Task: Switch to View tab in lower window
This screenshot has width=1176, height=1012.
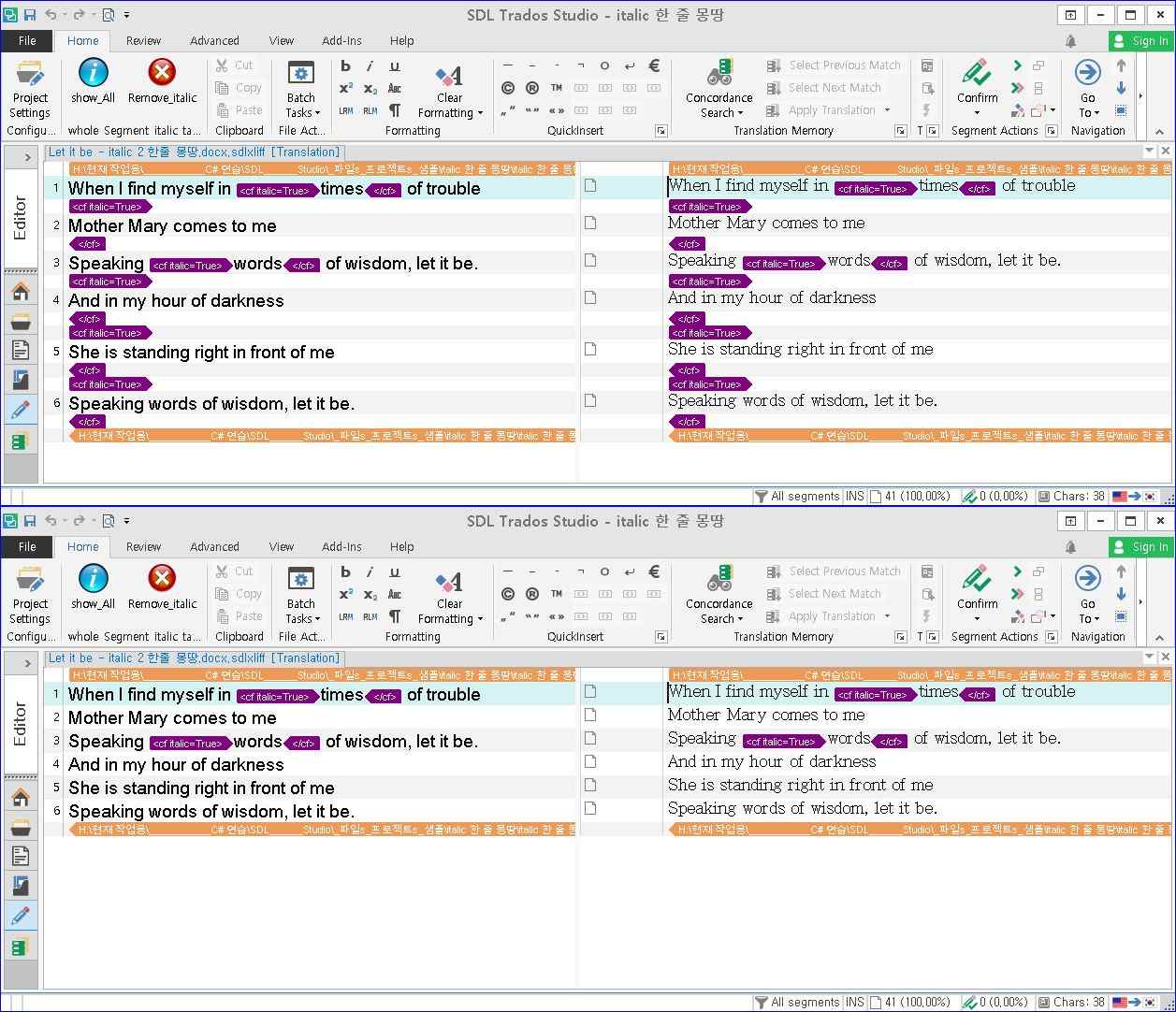Action: click(282, 546)
